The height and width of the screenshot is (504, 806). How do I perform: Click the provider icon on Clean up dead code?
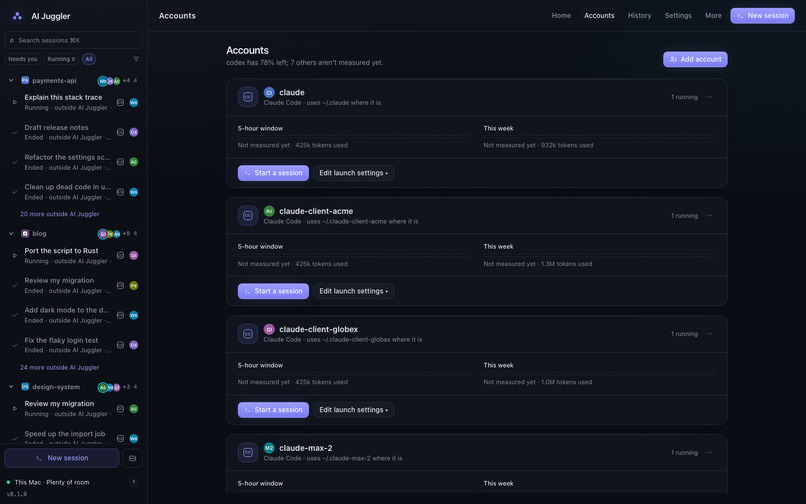120,192
